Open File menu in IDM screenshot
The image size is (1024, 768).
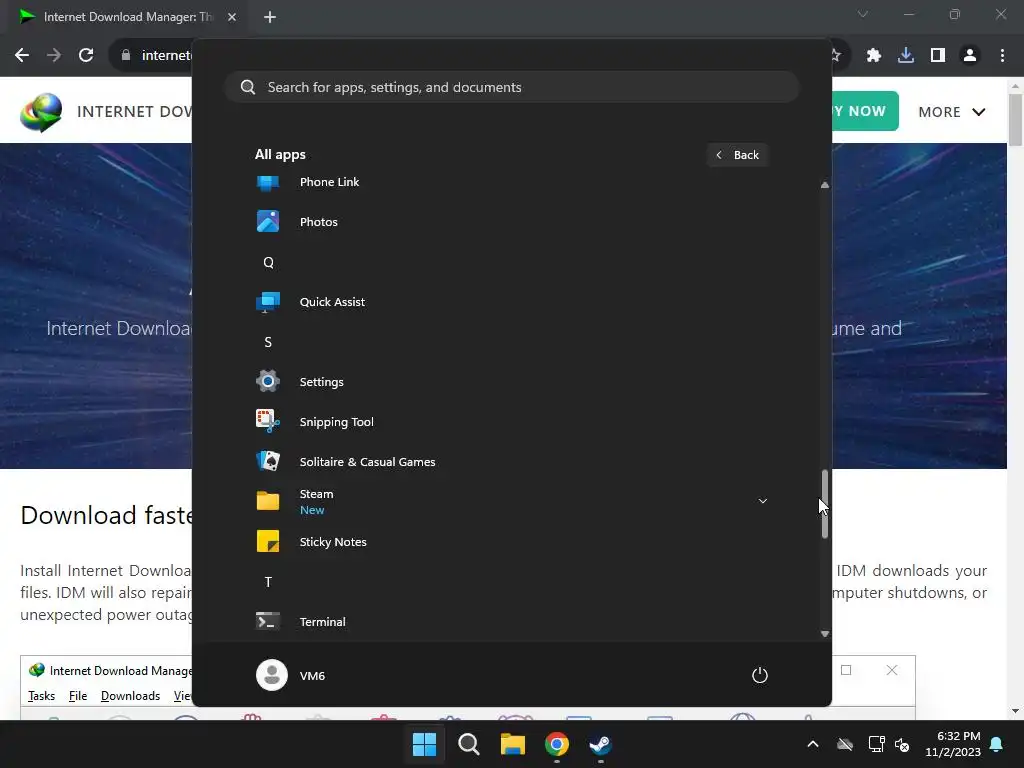78,696
